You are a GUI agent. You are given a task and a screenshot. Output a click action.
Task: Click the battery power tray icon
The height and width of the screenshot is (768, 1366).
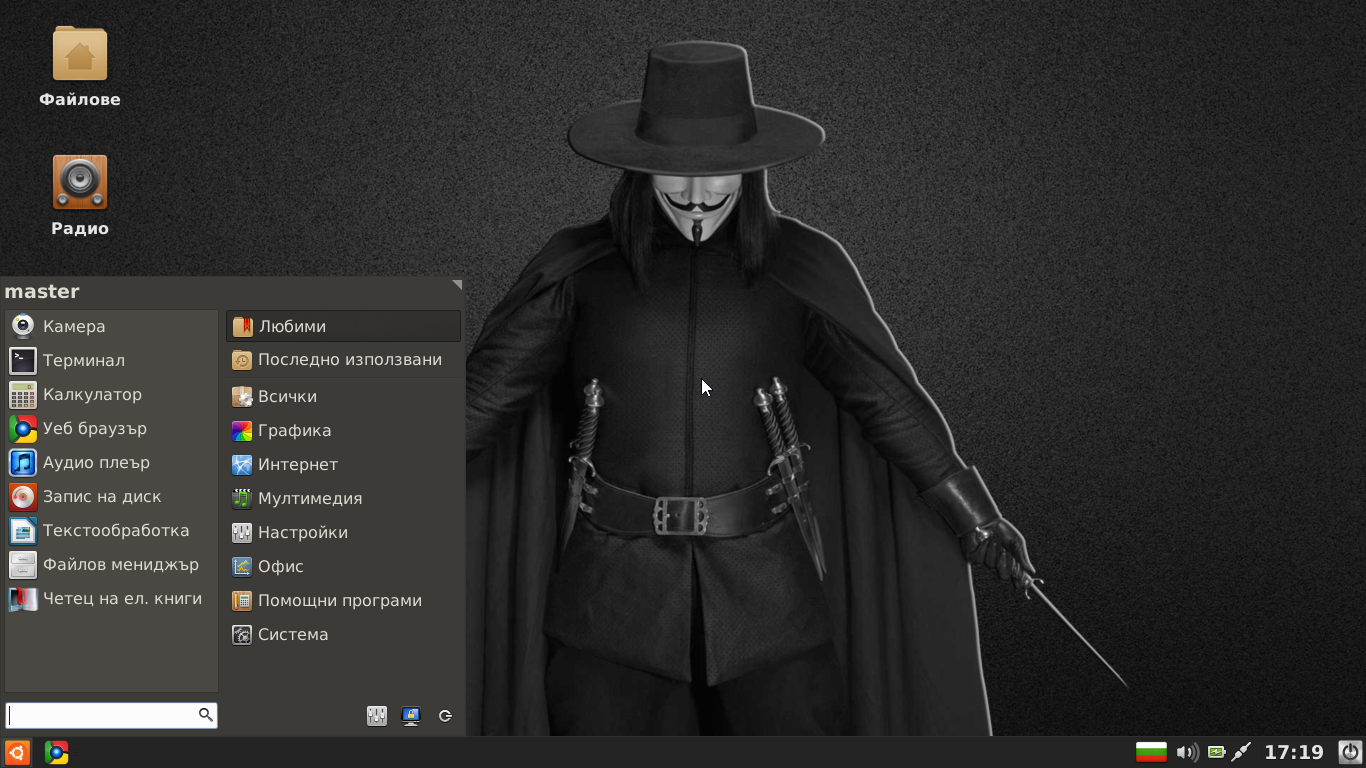point(1216,752)
